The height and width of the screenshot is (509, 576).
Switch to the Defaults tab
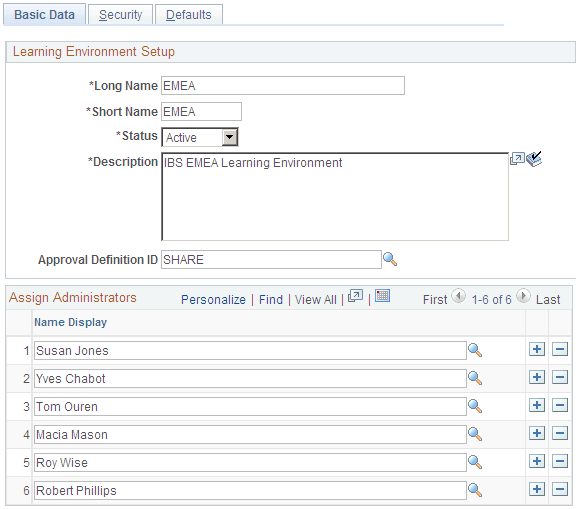point(189,15)
